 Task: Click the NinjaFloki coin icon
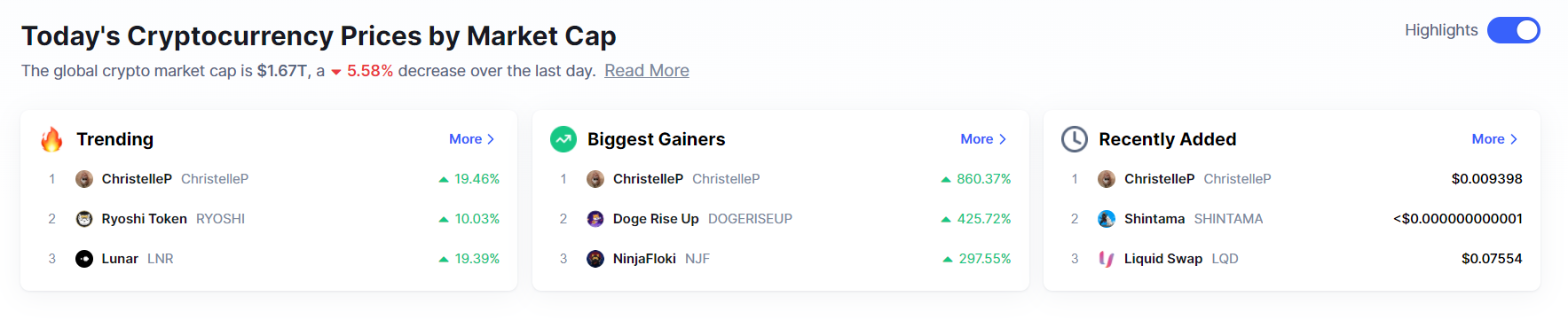pyautogui.click(x=595, y=259)
